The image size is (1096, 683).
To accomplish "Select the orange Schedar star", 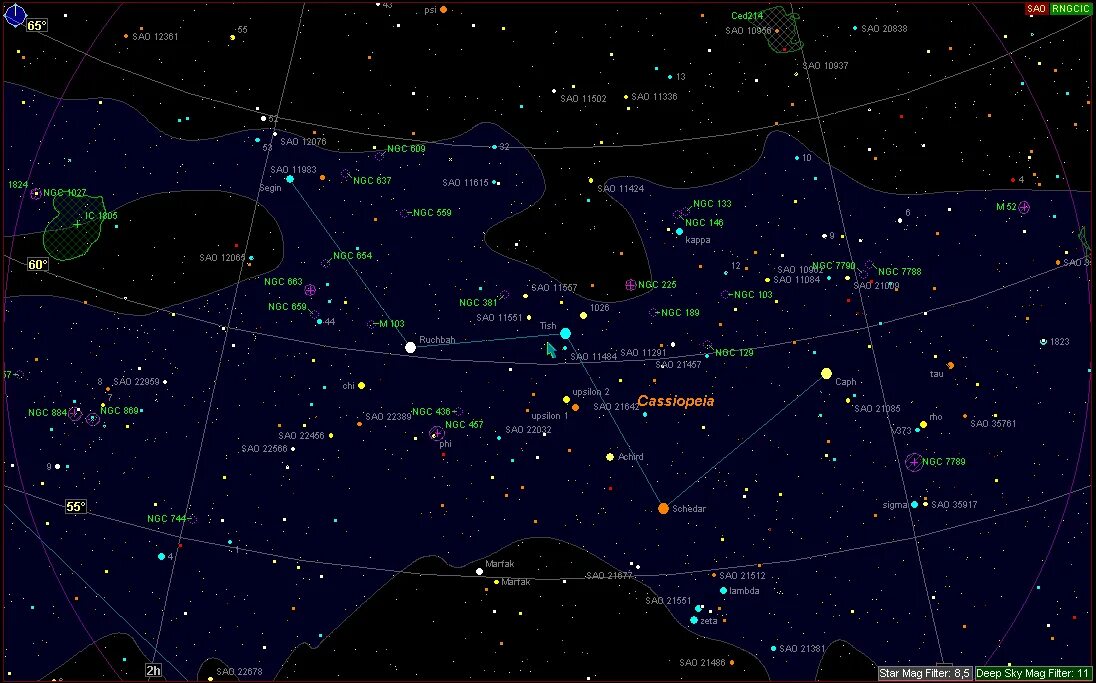I will coord(663,508).
